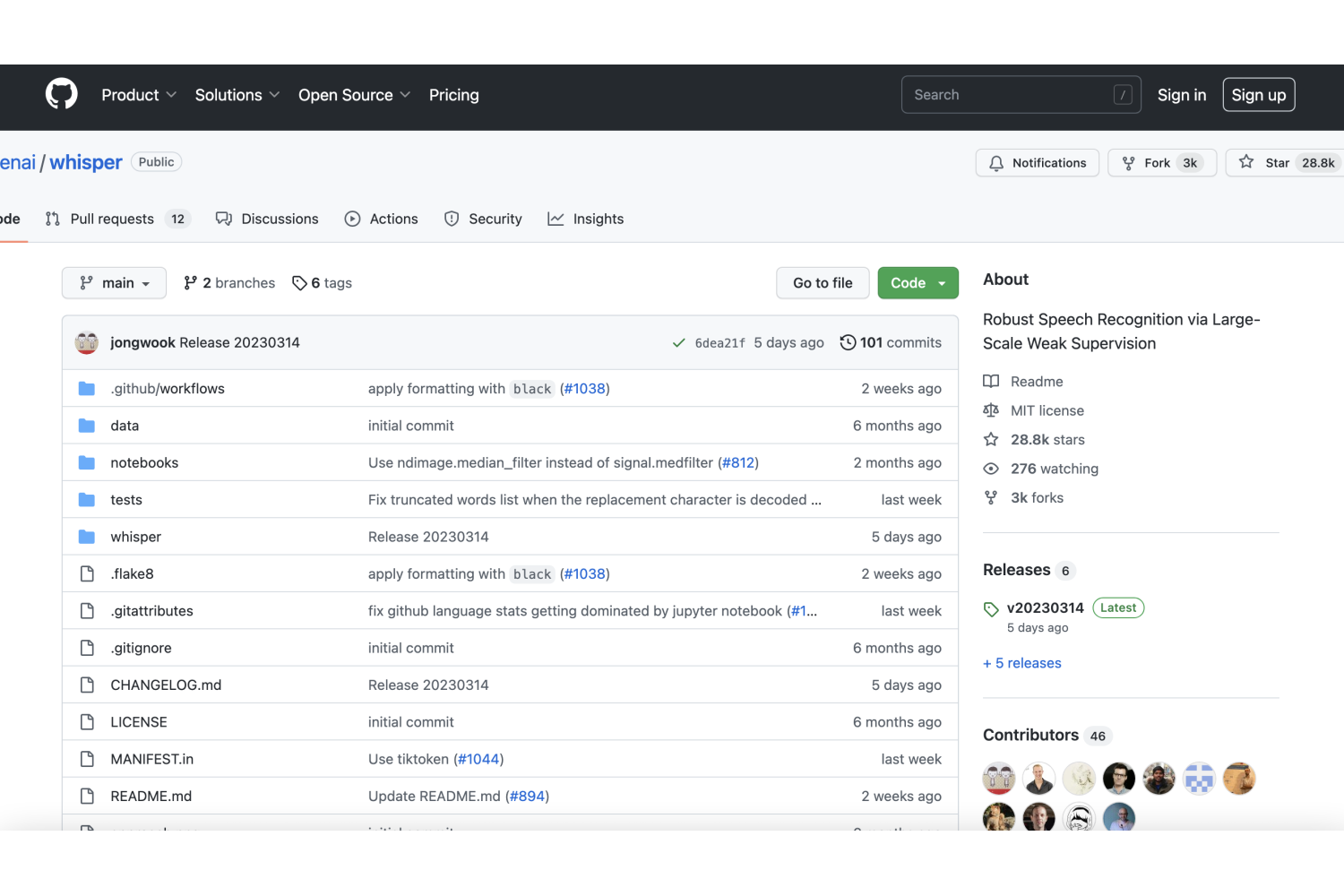Expand the Open Source menu

pyautogui.click(x=354, y=95)
